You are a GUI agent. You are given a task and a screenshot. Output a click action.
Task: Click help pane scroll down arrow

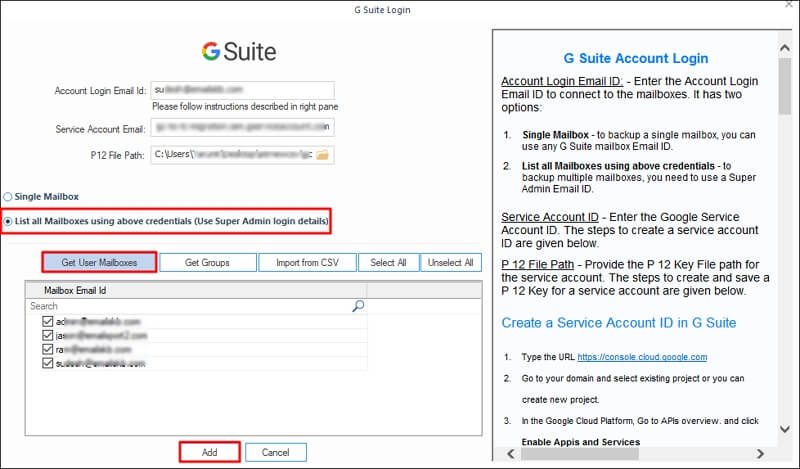point(785,429)
